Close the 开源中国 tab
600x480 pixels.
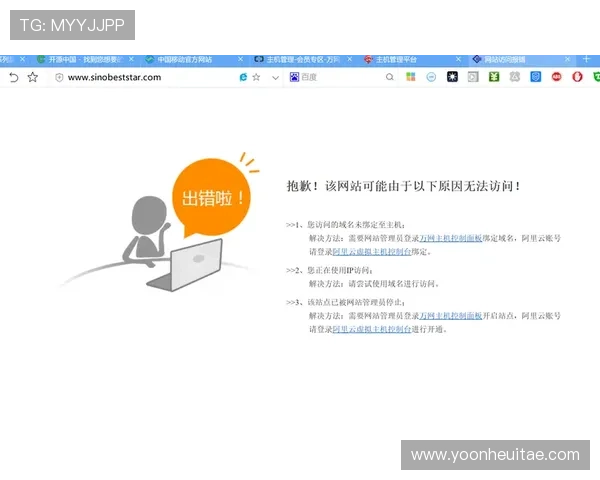click(x=131, y=59)
